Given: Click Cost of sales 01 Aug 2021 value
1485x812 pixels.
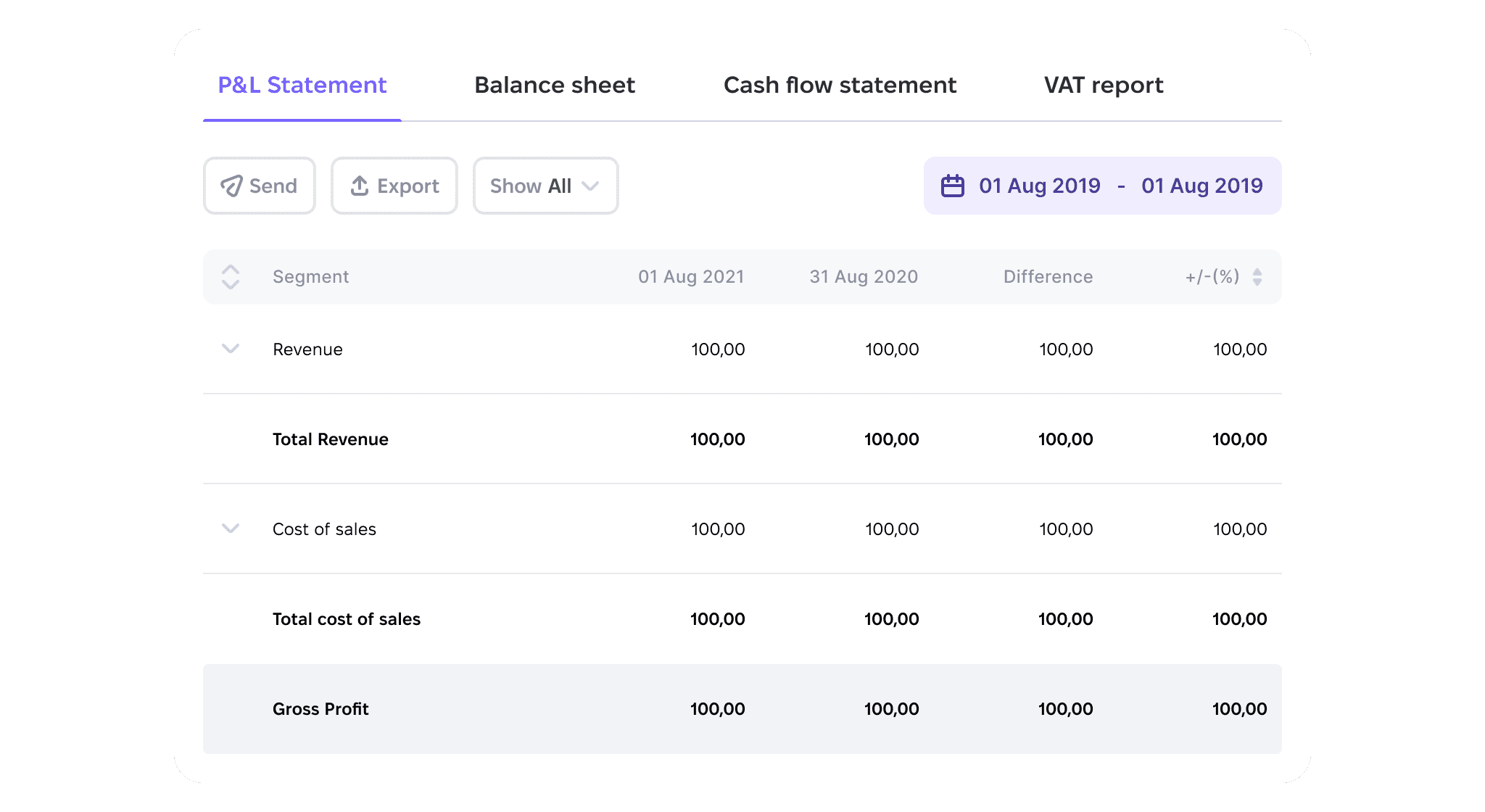Looking at the screenshot, I should coord(718,529).
